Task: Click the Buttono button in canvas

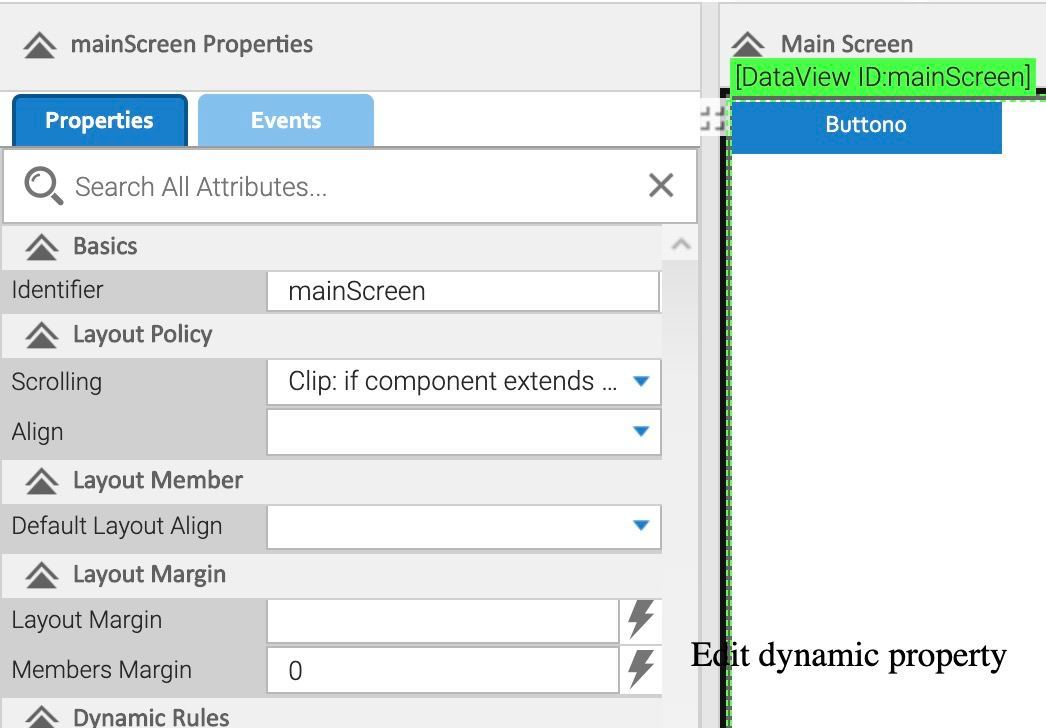Action: (x=866, y=125)
